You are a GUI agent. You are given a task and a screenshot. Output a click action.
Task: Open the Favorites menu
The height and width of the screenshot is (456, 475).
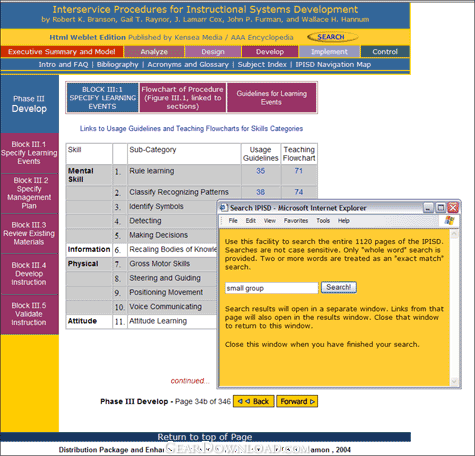296,221
